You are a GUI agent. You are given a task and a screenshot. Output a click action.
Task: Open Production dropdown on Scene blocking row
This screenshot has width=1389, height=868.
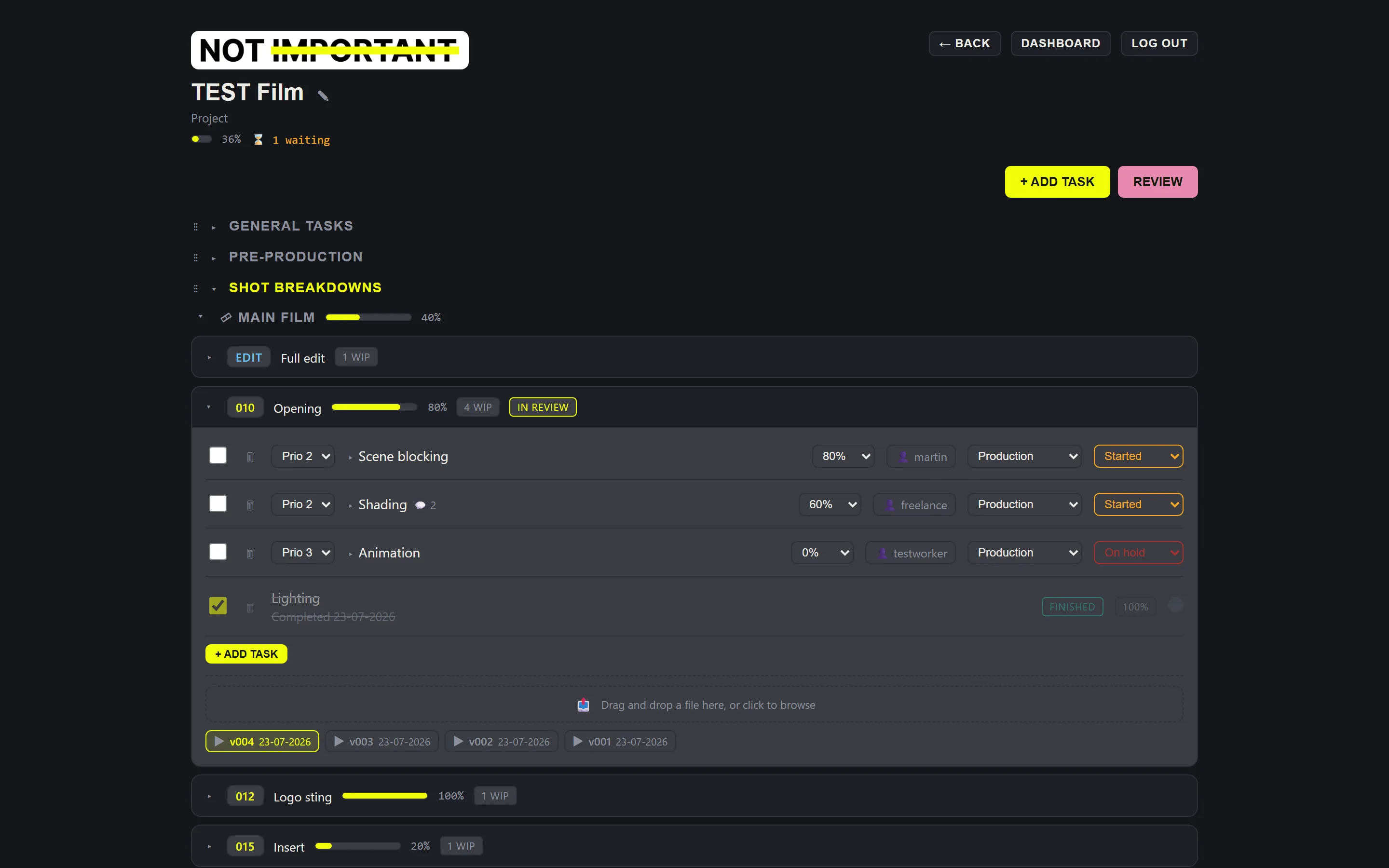1024,456
